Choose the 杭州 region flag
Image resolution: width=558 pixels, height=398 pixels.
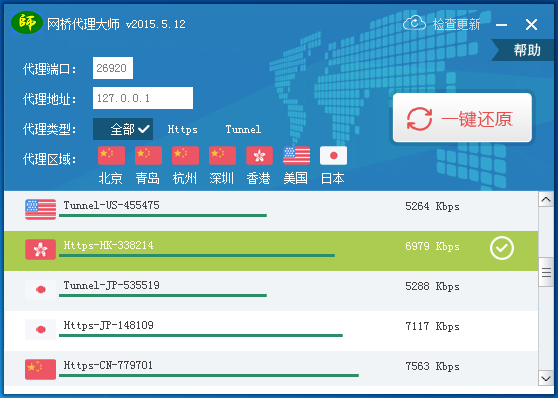pyautogui.click(x=185, y=156)
